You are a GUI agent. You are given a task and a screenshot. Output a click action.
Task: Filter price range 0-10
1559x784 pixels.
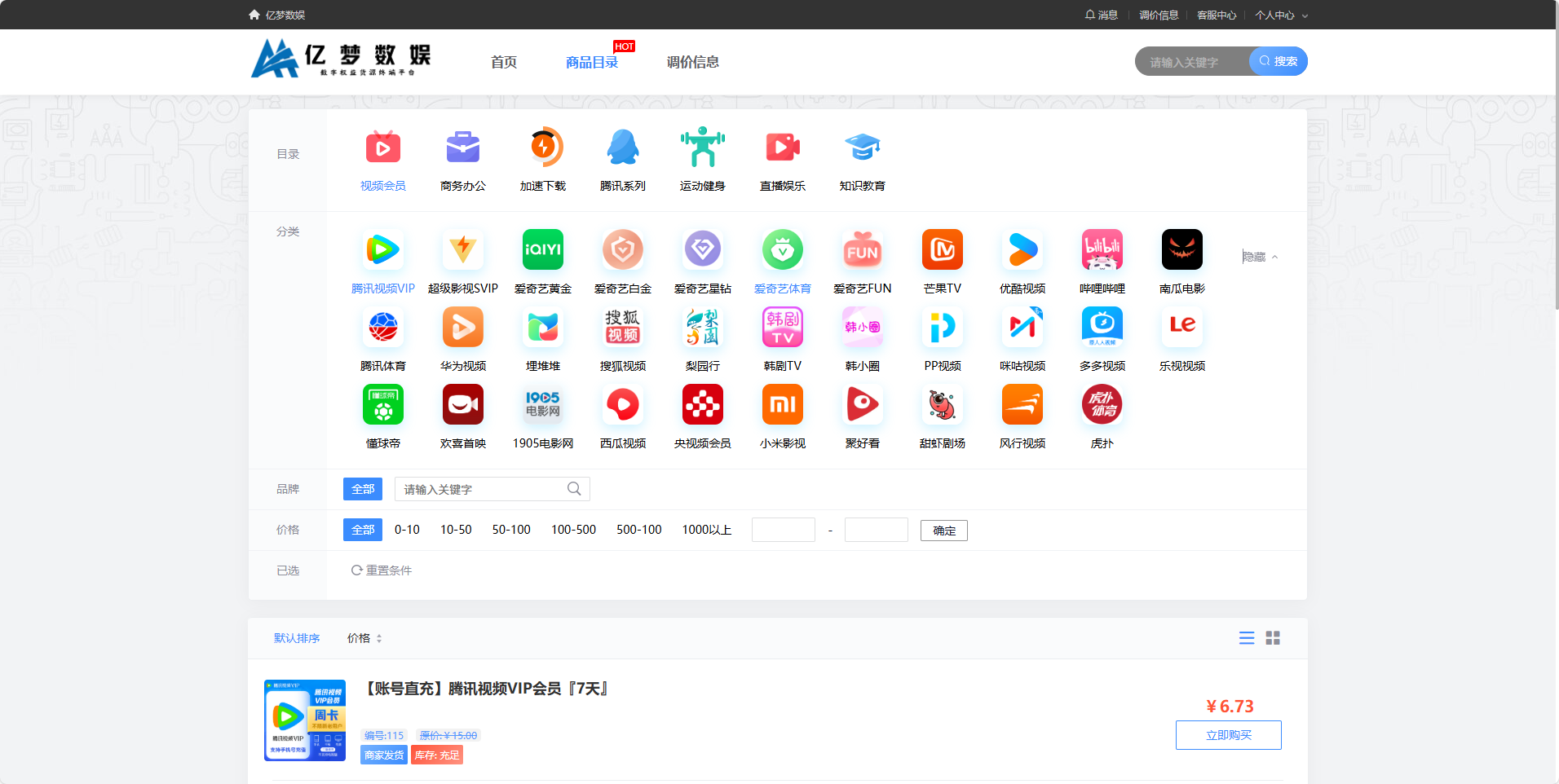[407, 530]
